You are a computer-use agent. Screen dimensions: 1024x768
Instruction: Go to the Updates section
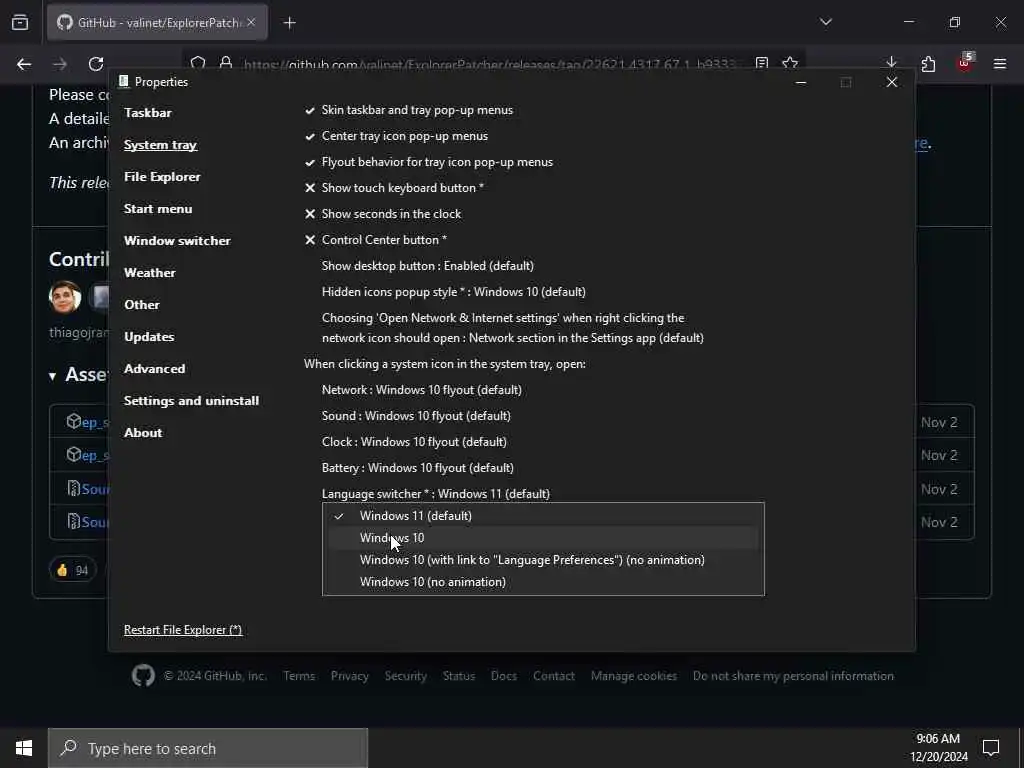coord(149,336)
